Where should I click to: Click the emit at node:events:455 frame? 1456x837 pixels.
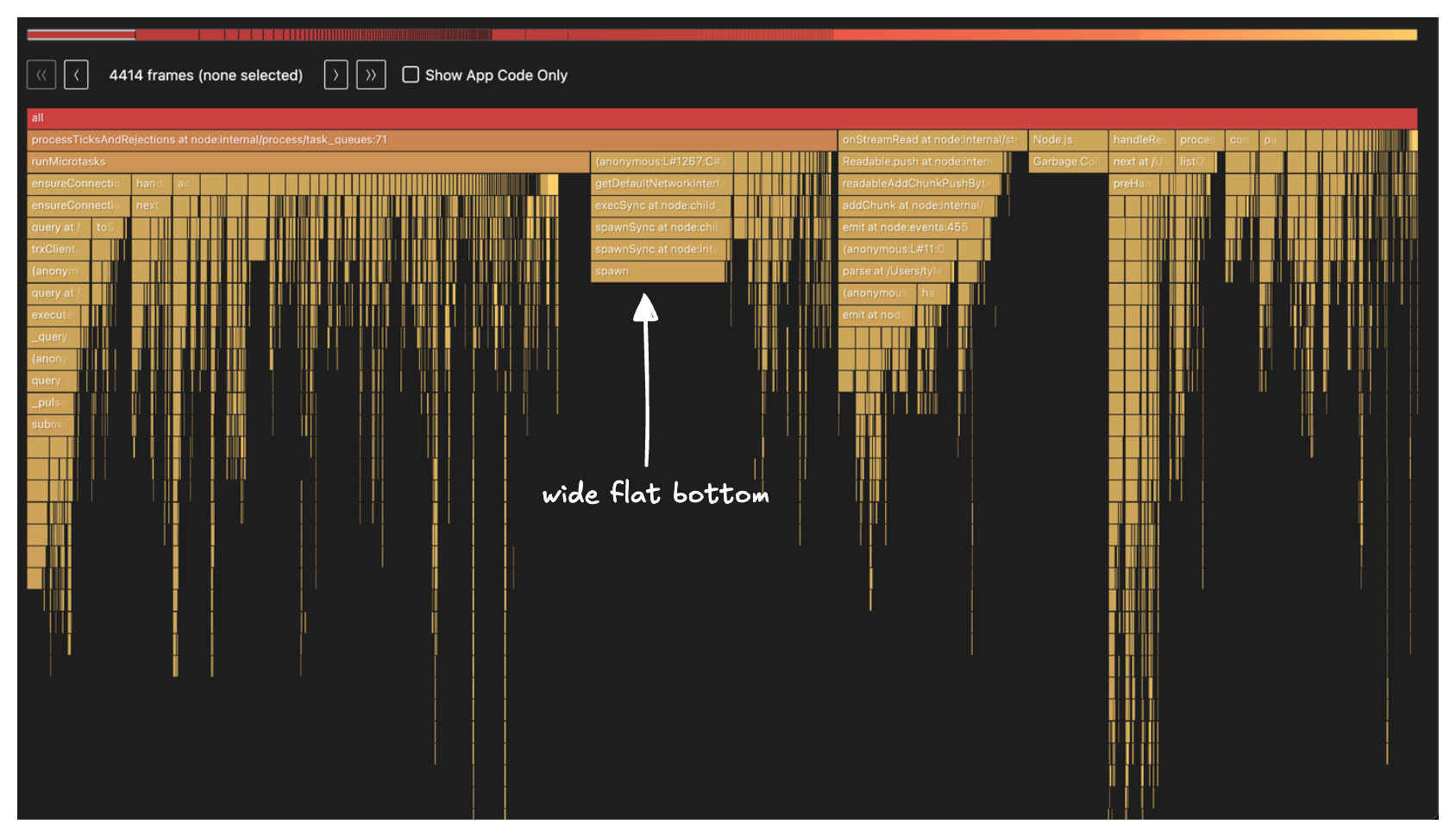[x=913, y=228]
